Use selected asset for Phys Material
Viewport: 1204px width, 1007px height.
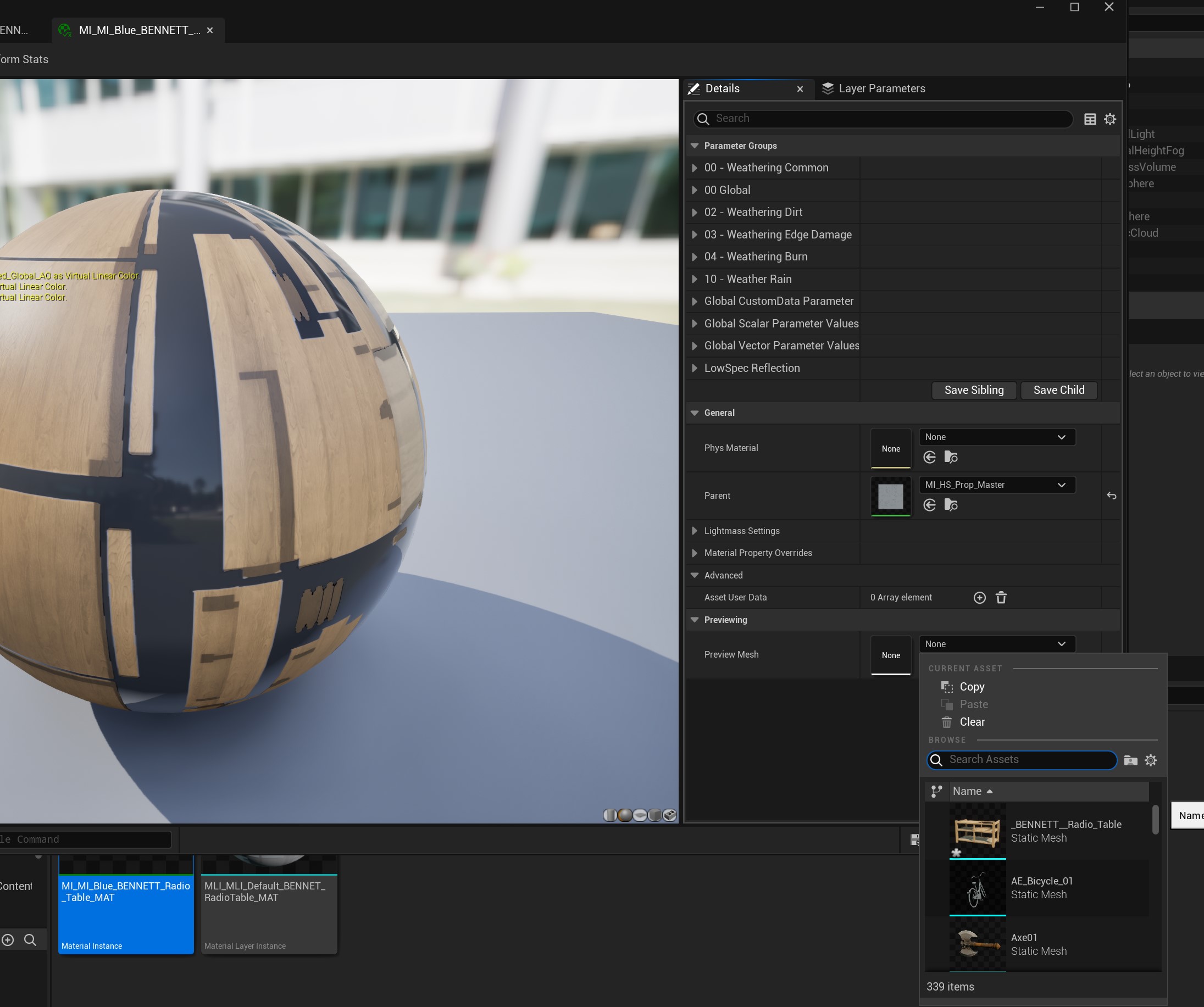click(930, 458)
